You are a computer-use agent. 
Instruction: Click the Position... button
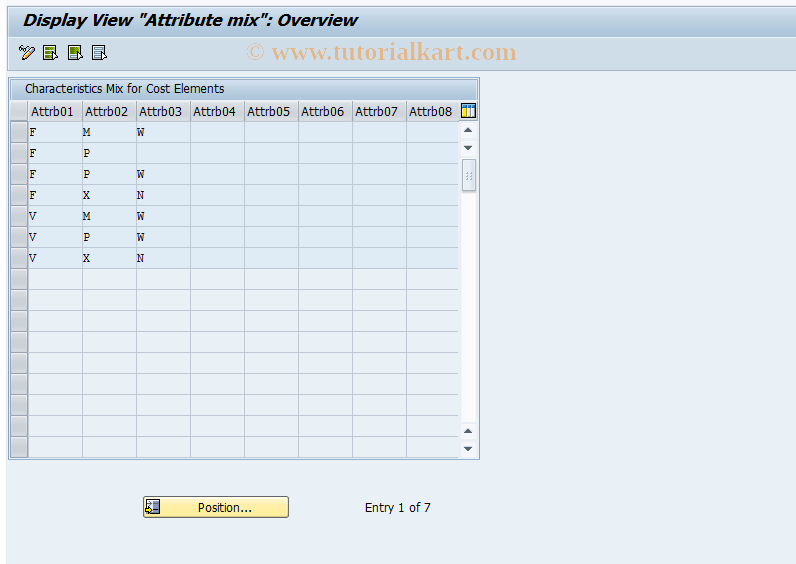[x=216, y=507]
